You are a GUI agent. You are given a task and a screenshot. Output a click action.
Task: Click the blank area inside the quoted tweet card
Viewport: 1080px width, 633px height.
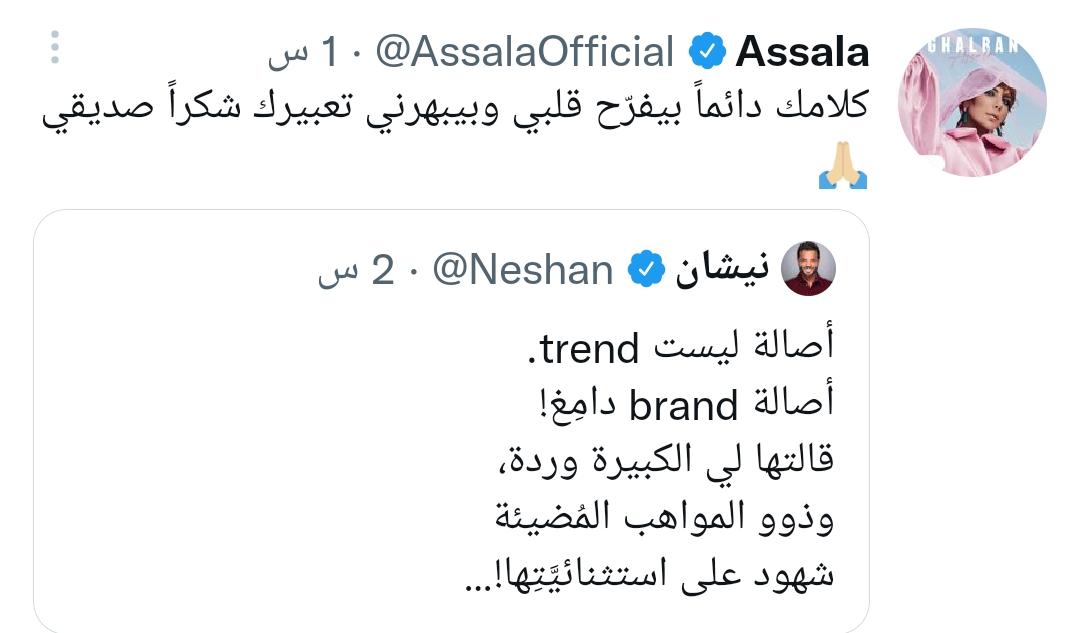coord(250,450)
